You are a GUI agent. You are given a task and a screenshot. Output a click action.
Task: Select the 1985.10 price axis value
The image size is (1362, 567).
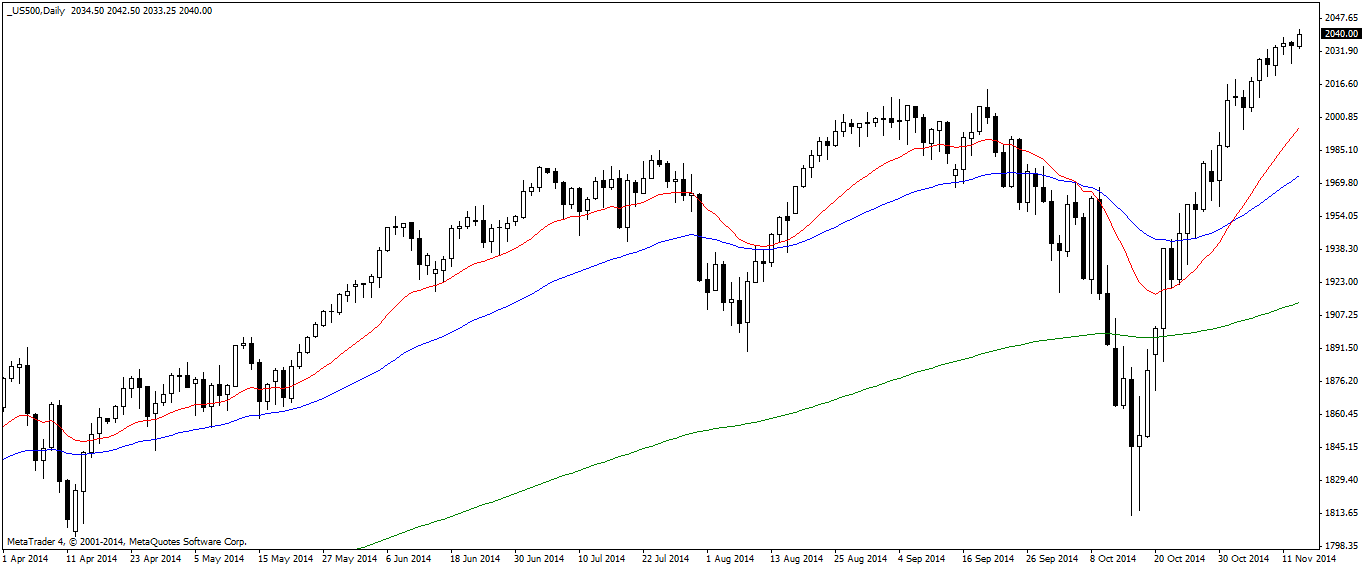tap(1341, 150)
